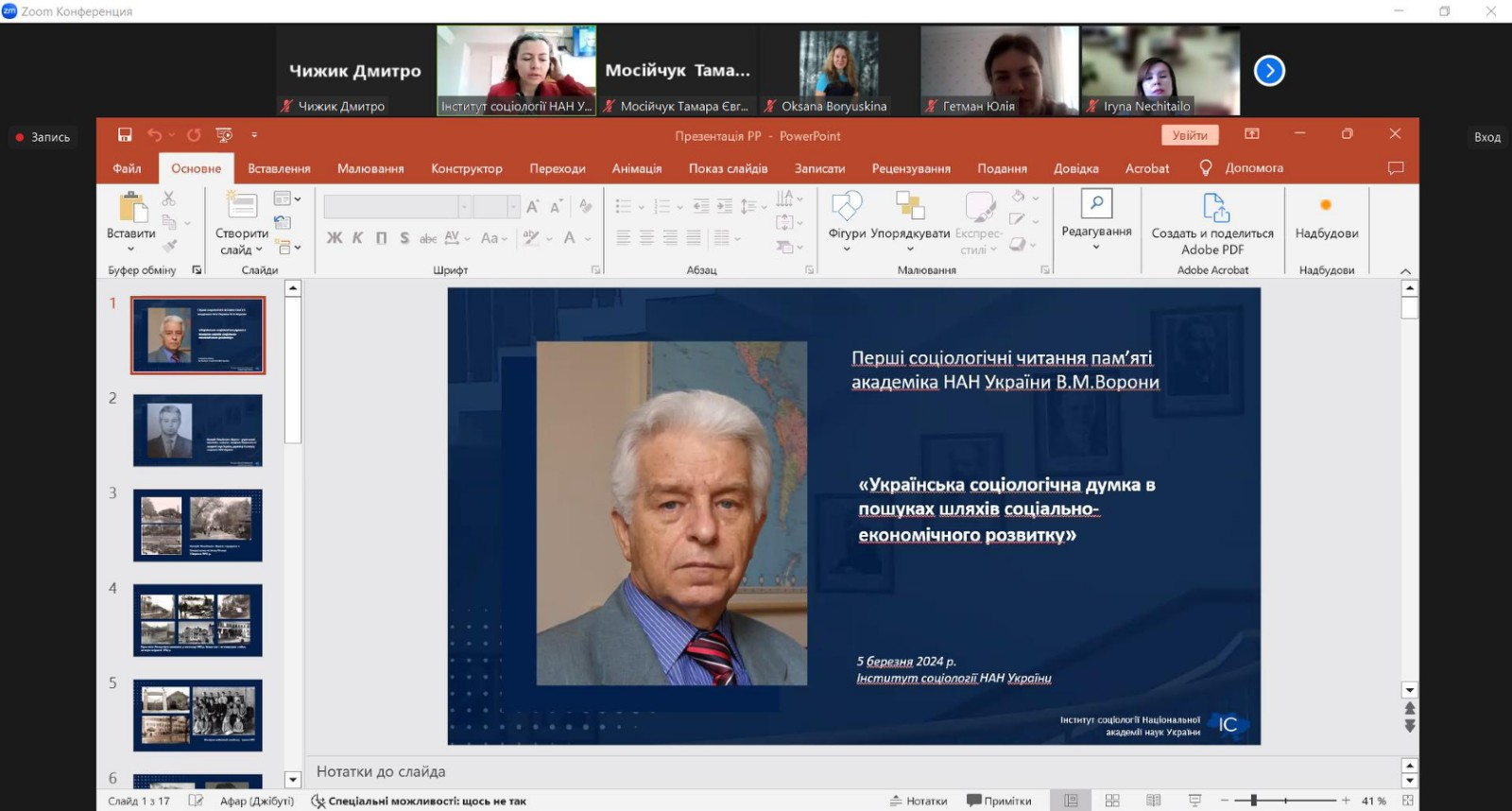Open the change case Aa dropdown

point(494,238)
